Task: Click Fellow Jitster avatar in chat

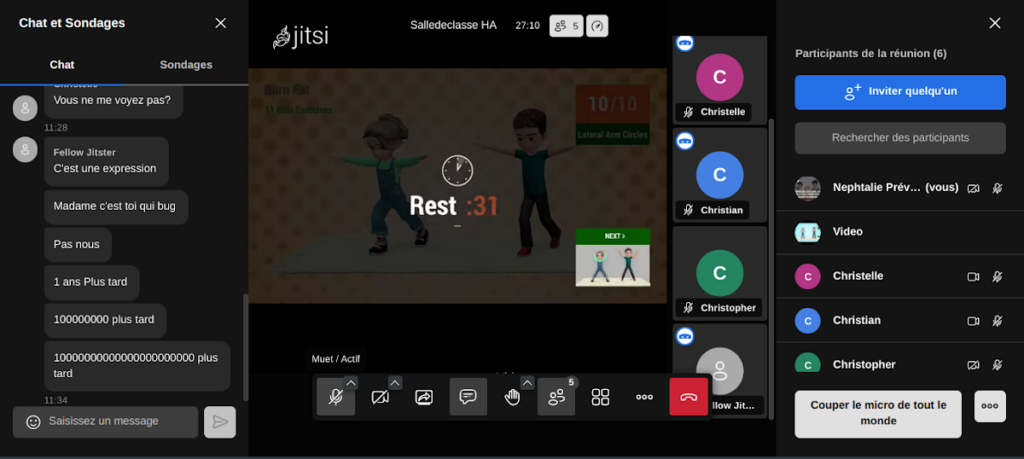Action: coord(25,150)
